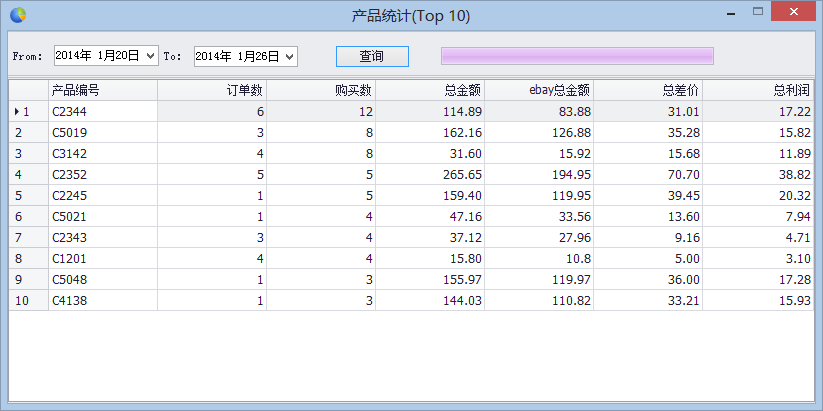Select product cell C5019
Screen dimensions: 823x411
(x=102, y=132)
